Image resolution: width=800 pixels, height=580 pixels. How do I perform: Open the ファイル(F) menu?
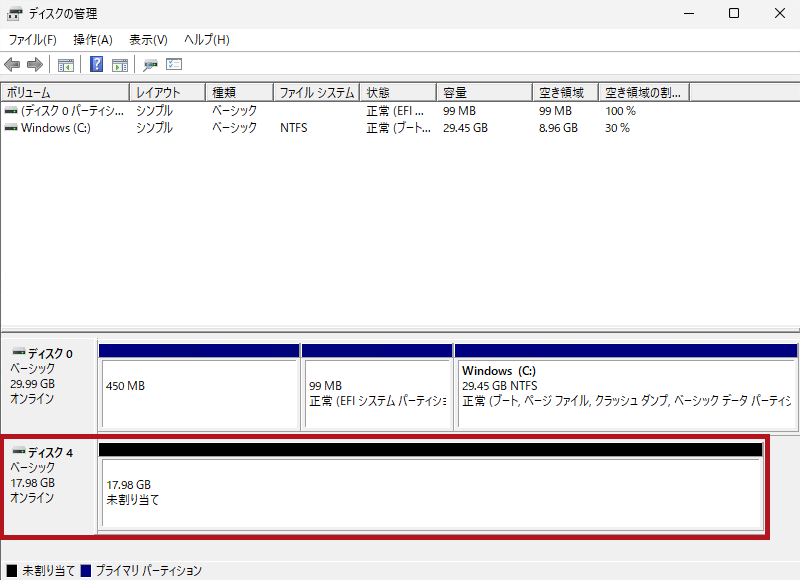click(x=32, y=40)
